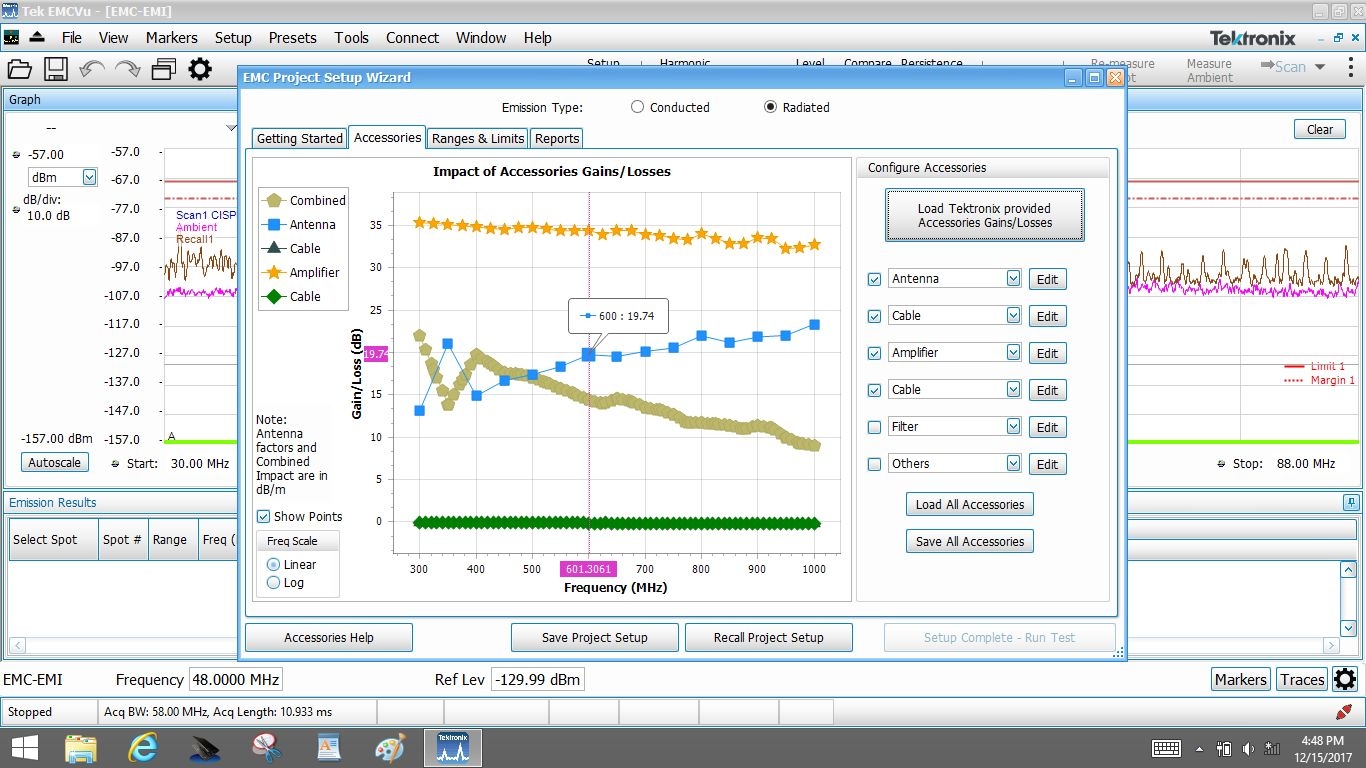
Task: Select the Log frequency scale option
Action: pyautogui.click(x=274, y=583)
